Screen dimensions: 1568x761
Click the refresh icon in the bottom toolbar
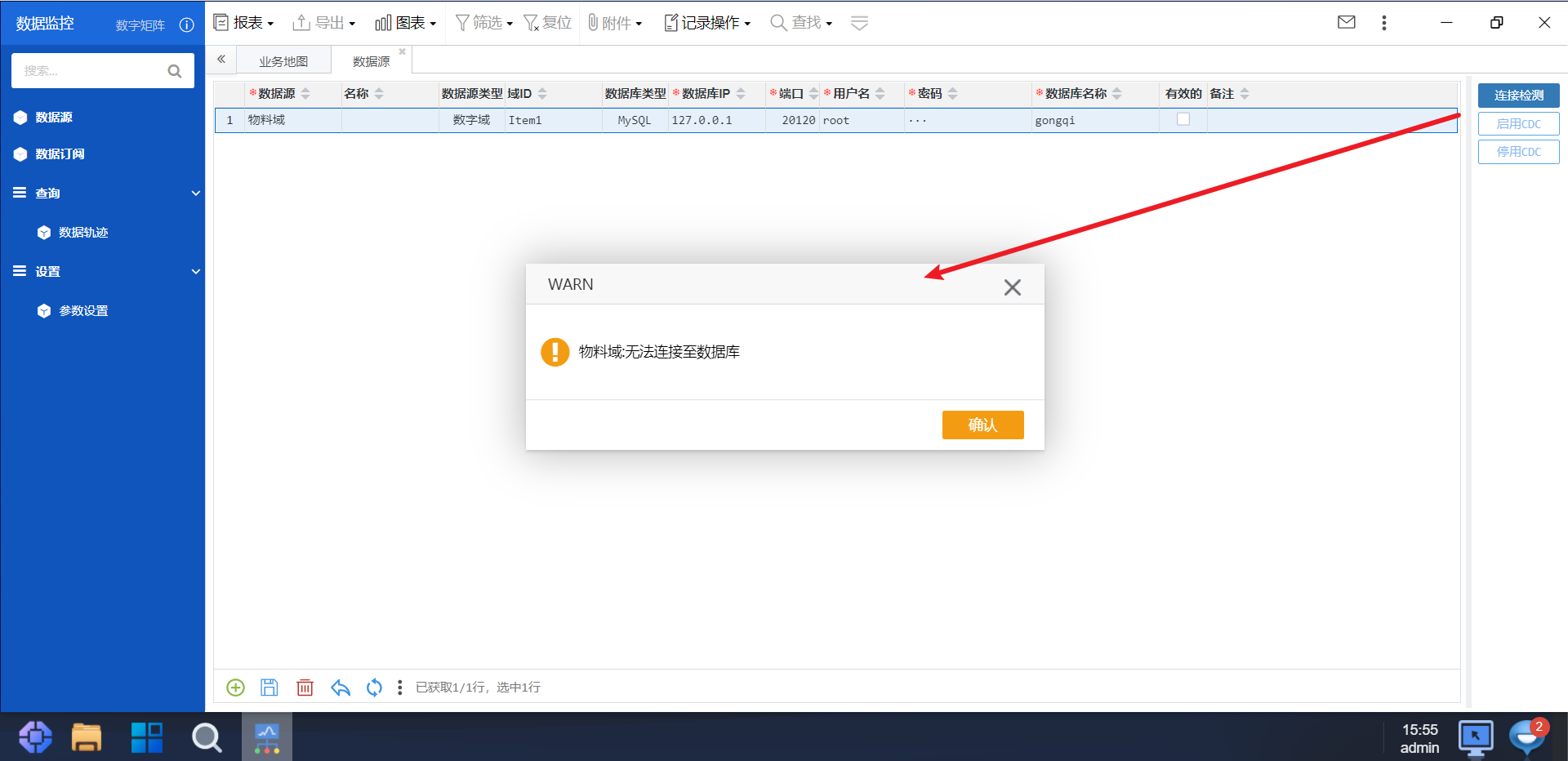[x=374, y=688]
